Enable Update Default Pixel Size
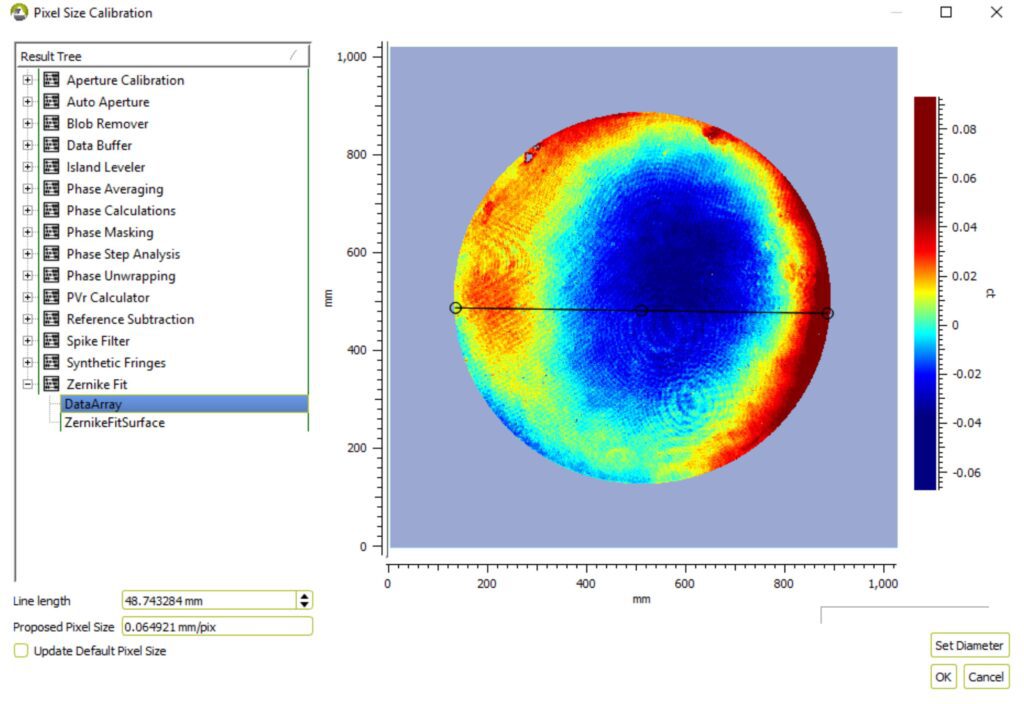Image resolution: width=1024 pixels, height=704 pixels. [x=20, y=651]
